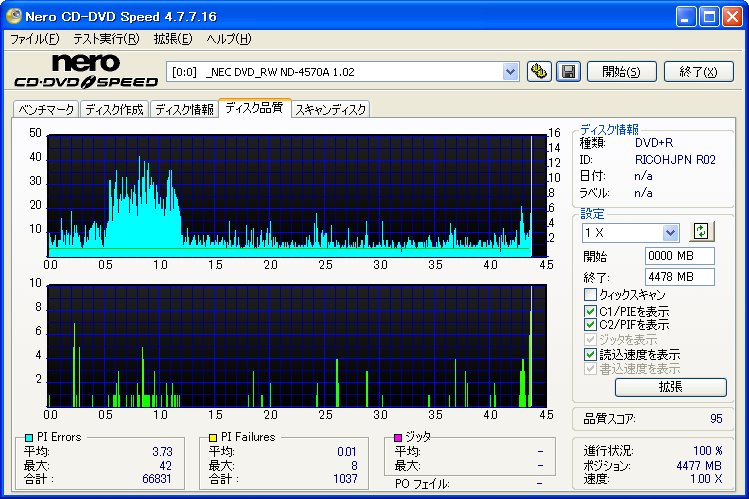Screen dimensions: 749x499
Task: Click the PI Errors total 66831
Action: click(x=157, y=478)
